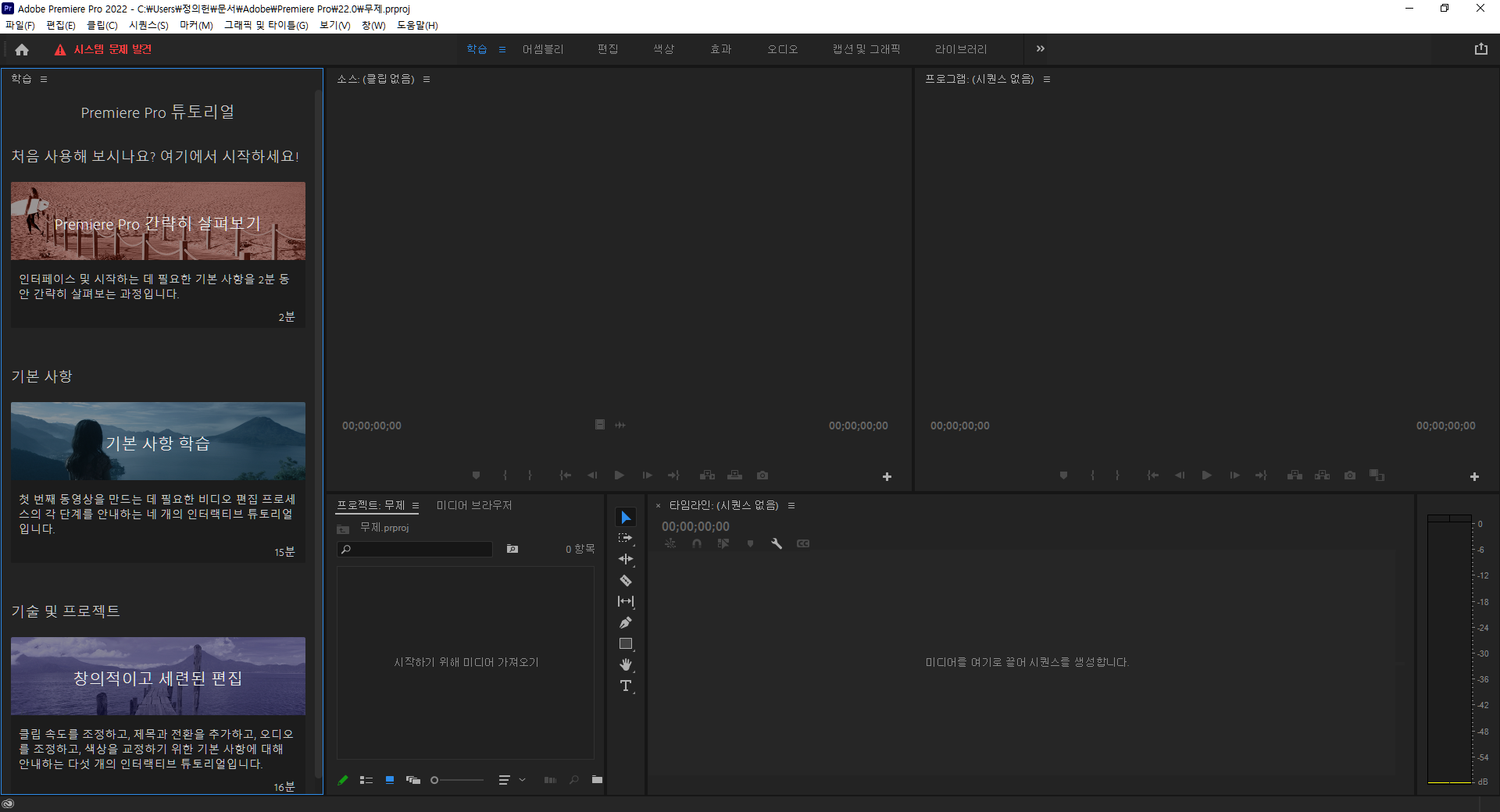Switch to 색상 workspace tab
Image resolution: width=1500 pixels, height=812 pixels.
664,49
